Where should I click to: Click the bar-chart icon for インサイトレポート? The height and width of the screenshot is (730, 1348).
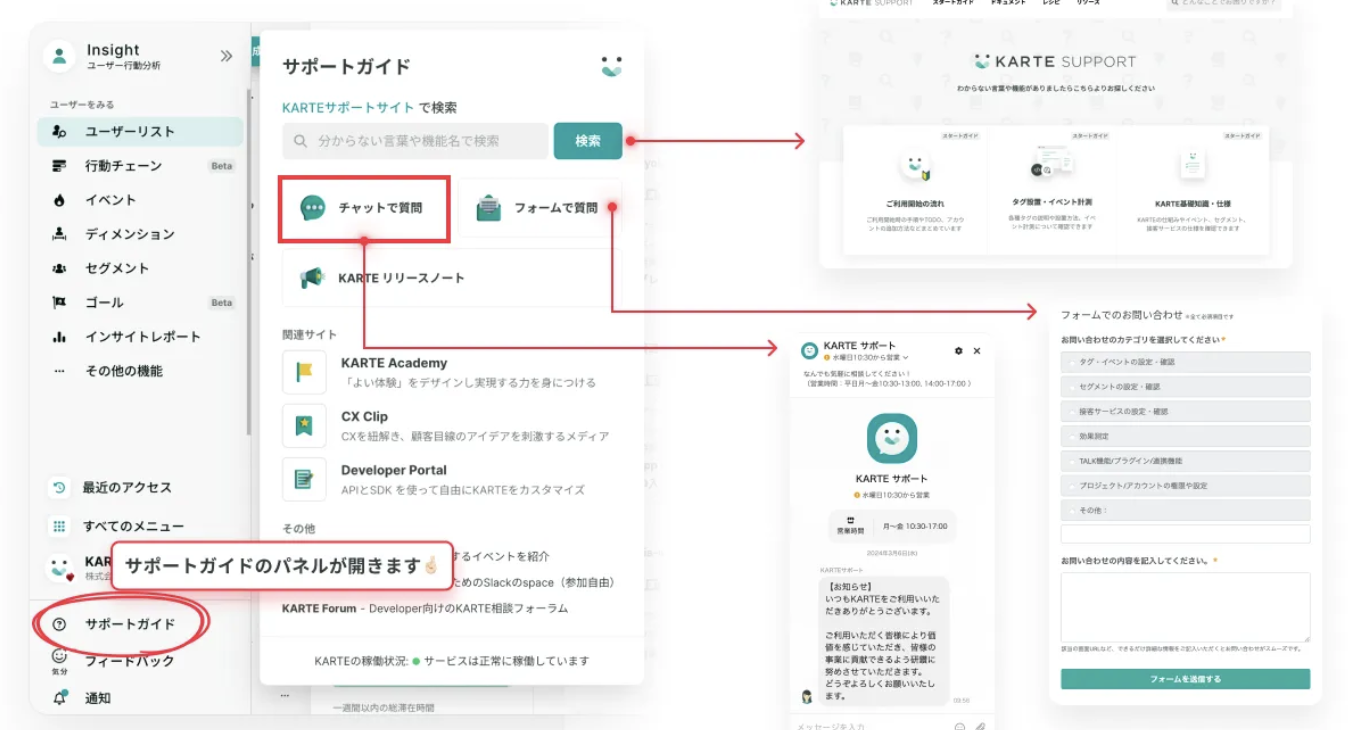coord(60,337)
